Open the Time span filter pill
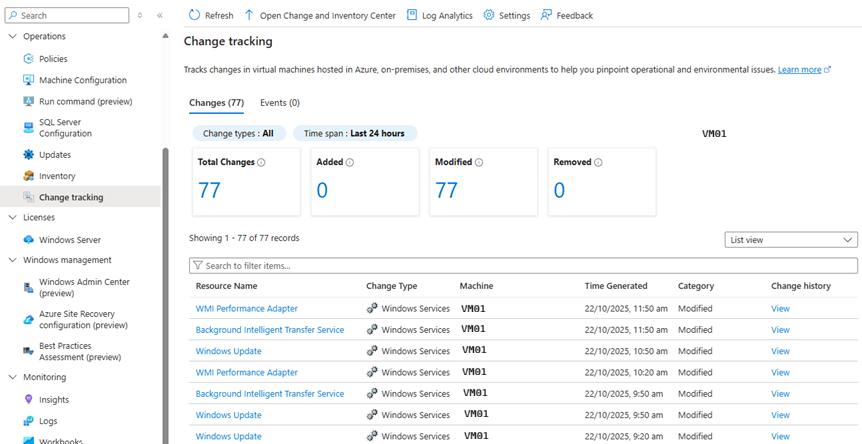Image resolution: width=862 pixels, height=444 pixels. click(355, 134)
